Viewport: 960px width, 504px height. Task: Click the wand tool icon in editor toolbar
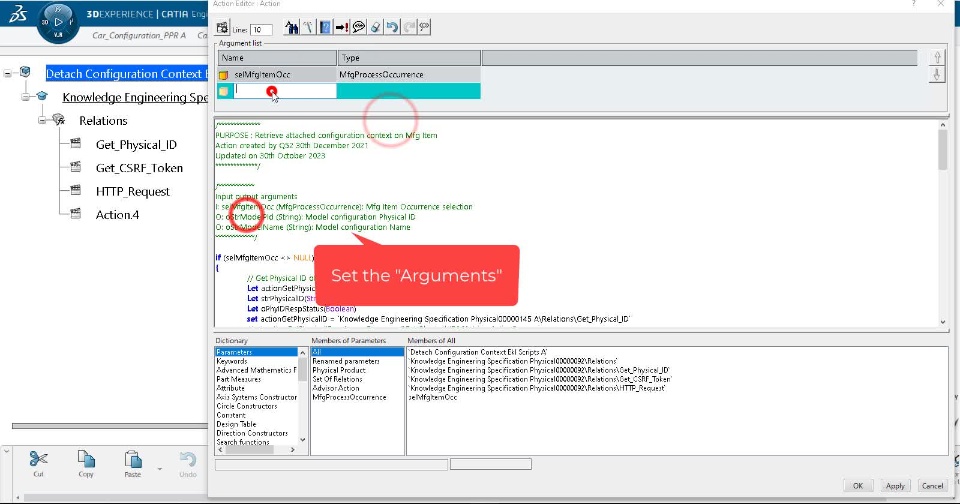pyautogui.click(x=308, y=27)
